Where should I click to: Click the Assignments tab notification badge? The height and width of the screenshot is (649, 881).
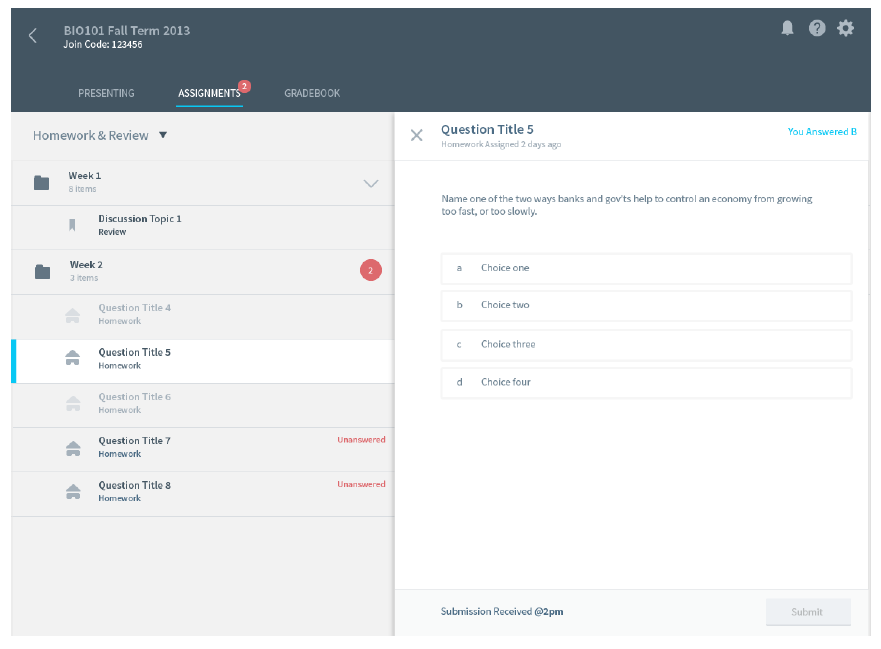point(244,86)
